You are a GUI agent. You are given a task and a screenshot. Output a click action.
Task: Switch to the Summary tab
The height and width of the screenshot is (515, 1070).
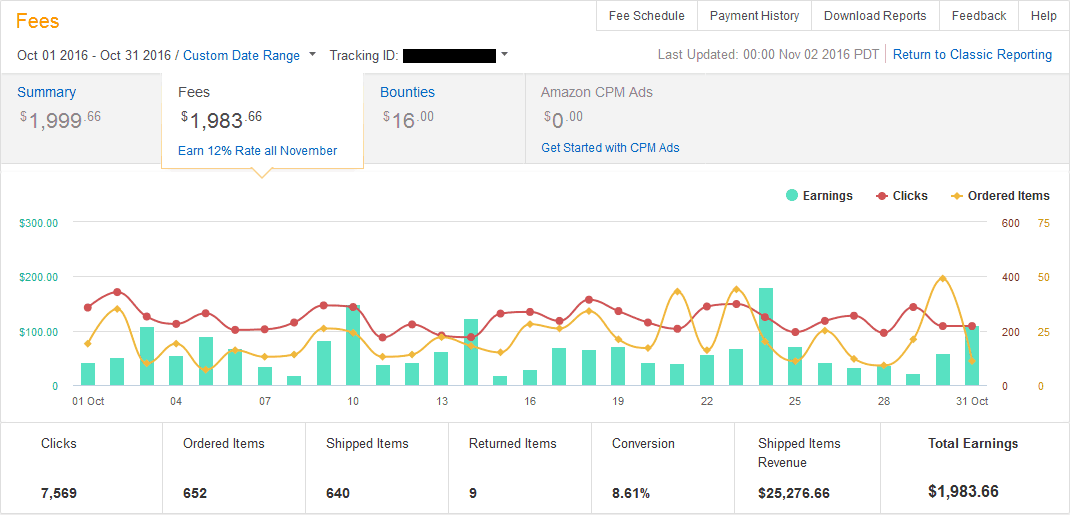46,92
